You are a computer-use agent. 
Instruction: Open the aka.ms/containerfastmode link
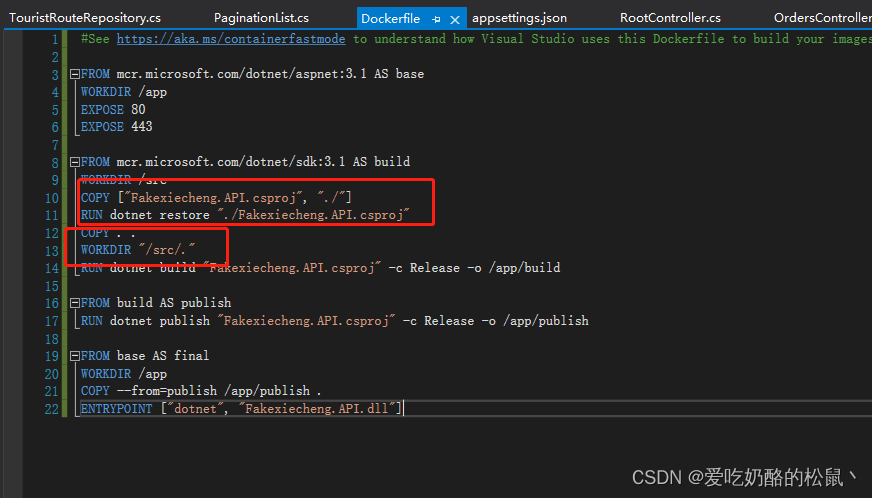pyautogui.click(x=231, y=39)
